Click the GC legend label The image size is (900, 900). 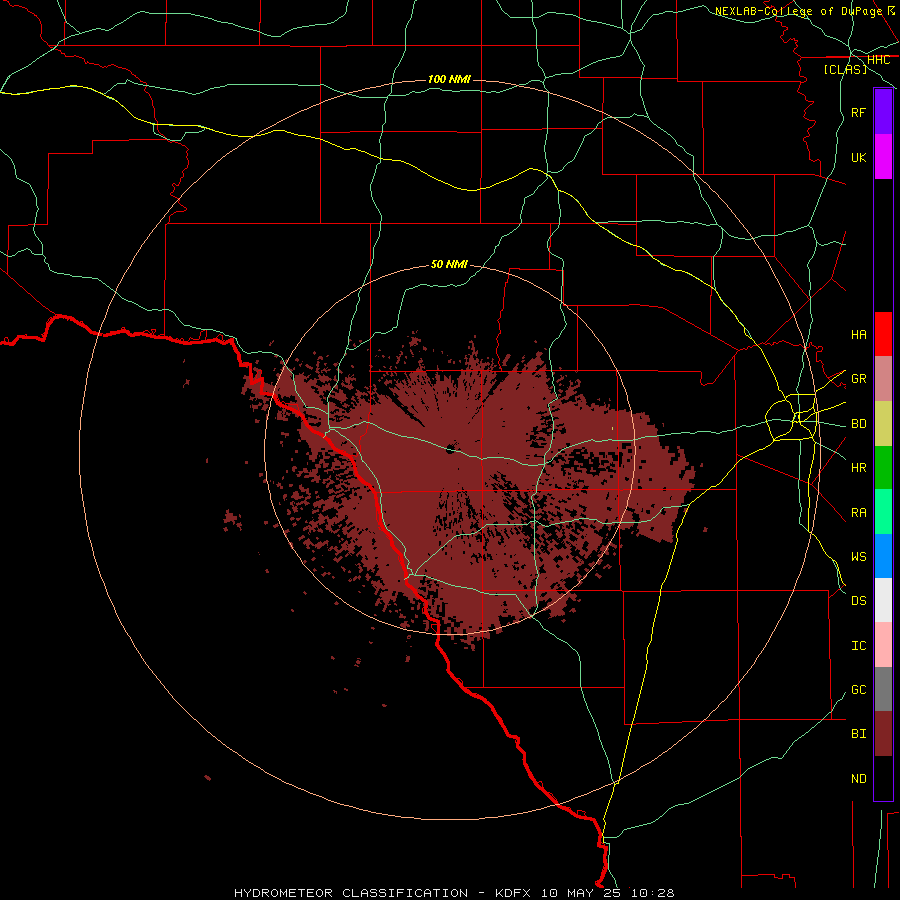[859, 690]
